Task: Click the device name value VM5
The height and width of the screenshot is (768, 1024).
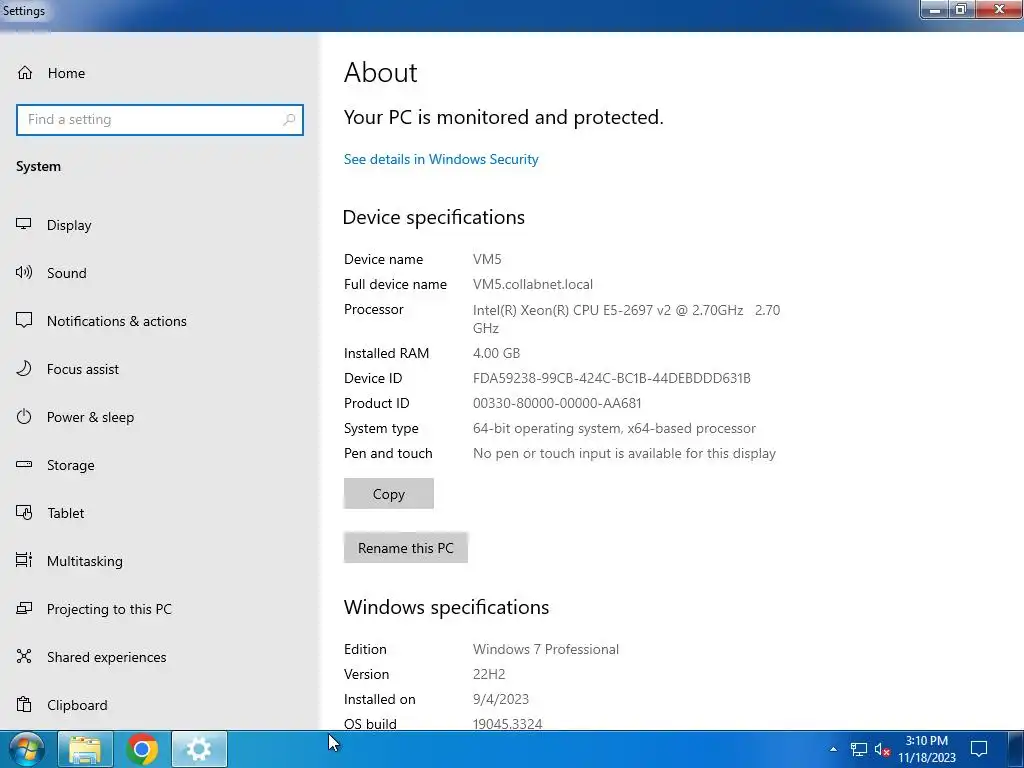Action: coord(487,259)
